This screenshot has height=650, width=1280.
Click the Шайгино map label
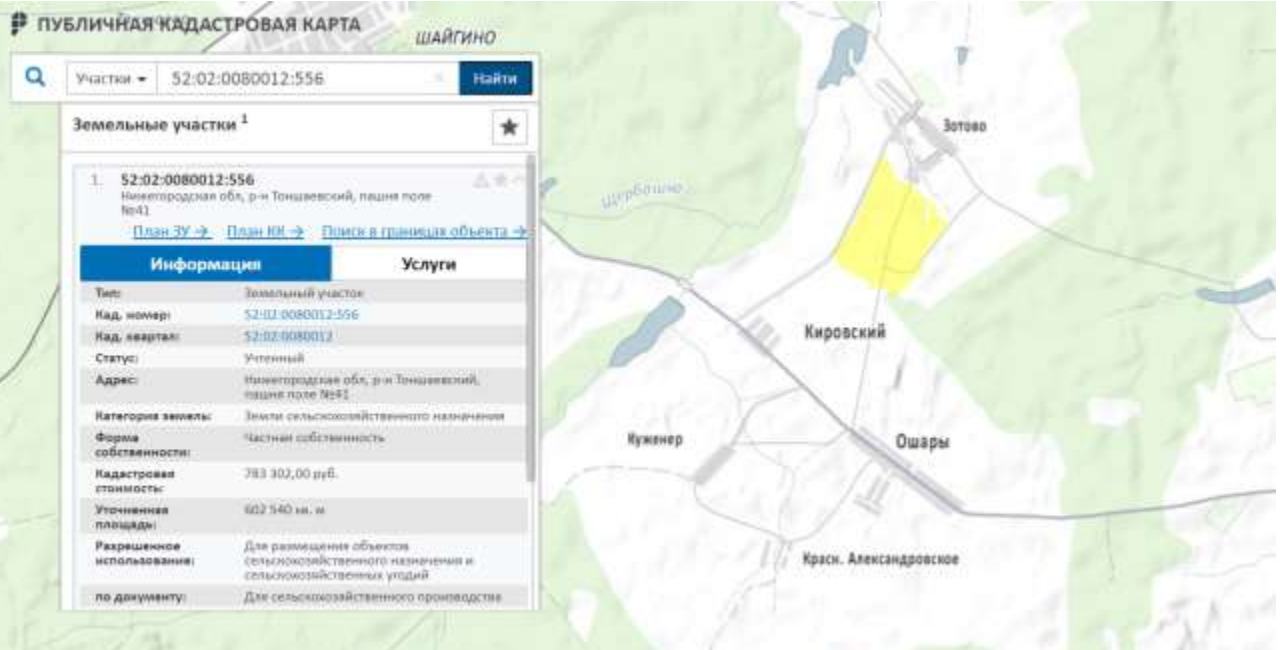tap(456, 38)
